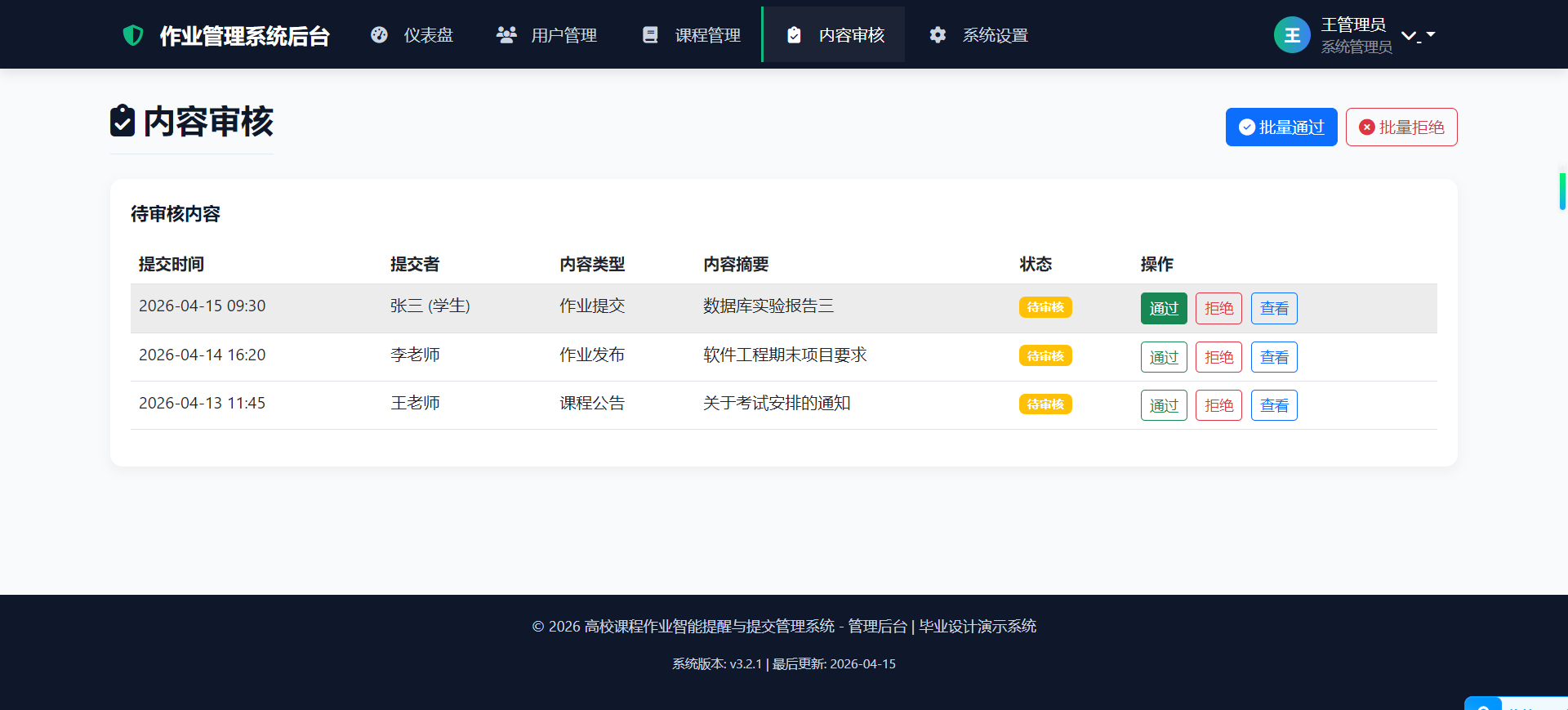Click the 作业管理系统后台 brand title

(244, 36)
